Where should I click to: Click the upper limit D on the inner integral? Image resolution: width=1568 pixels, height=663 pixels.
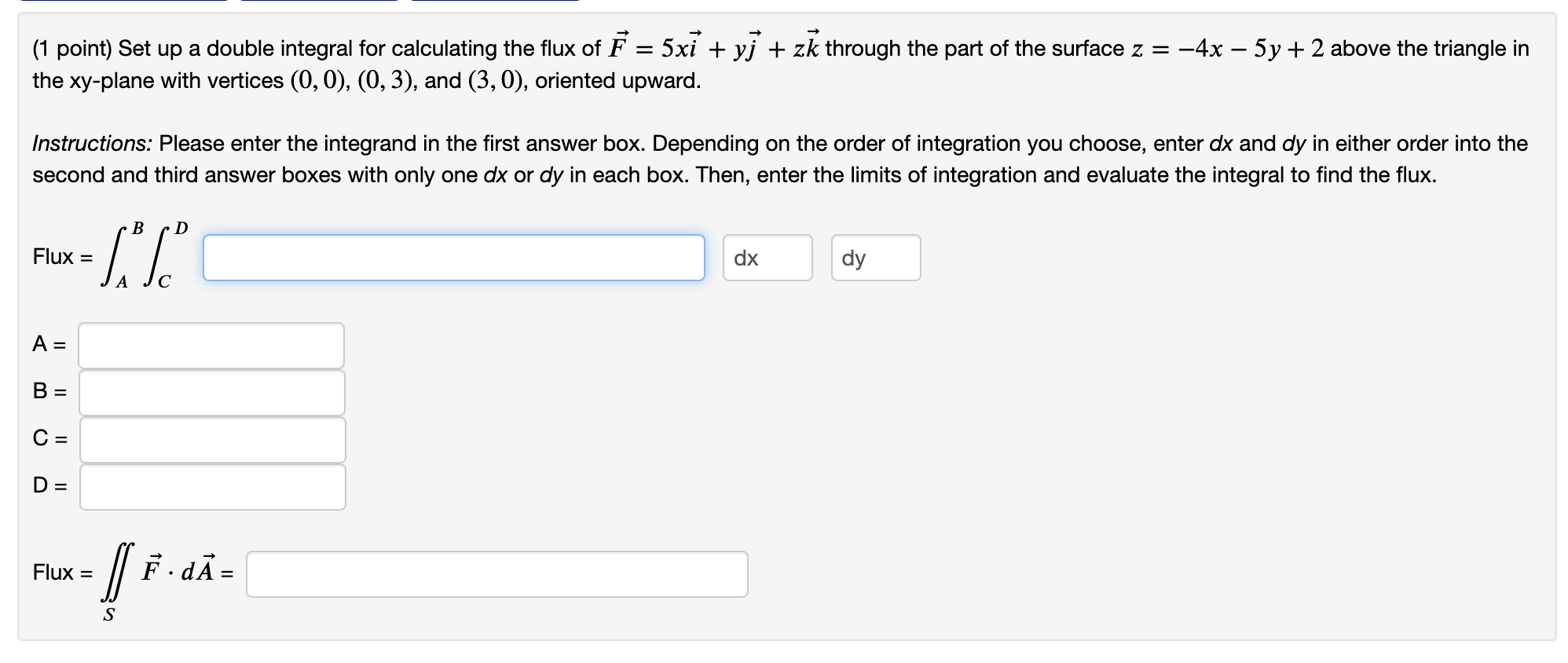[181, 229]
